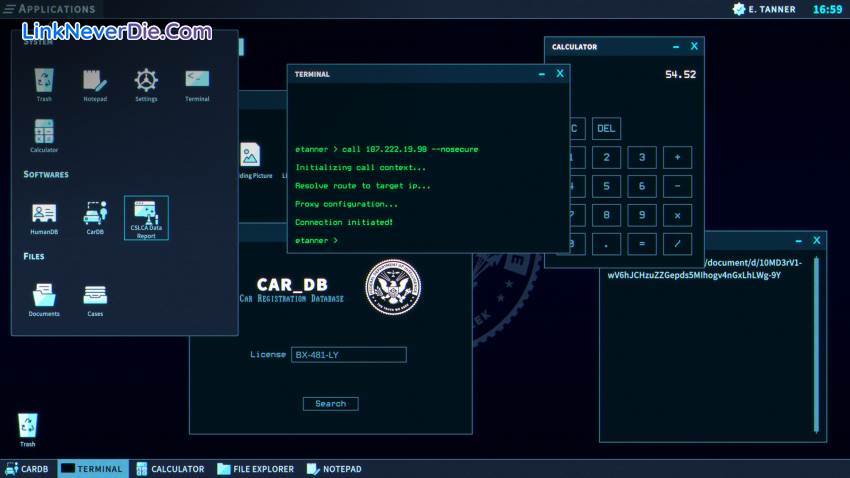Viewport: 850px width, 478px height.
Task: Open the Documents folder
Action: pos(44,297)
